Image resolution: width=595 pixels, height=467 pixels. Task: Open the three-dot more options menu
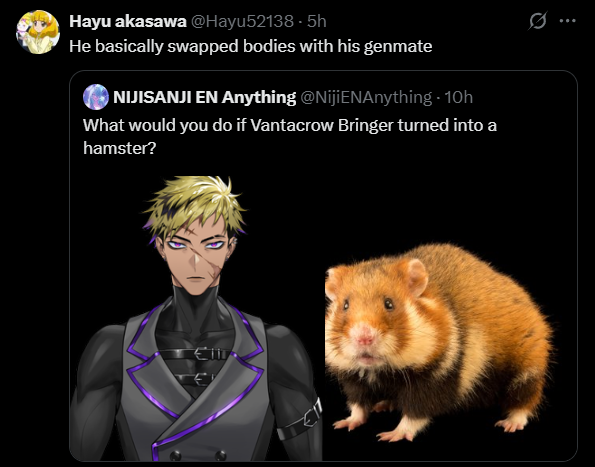tap(568, 21)
